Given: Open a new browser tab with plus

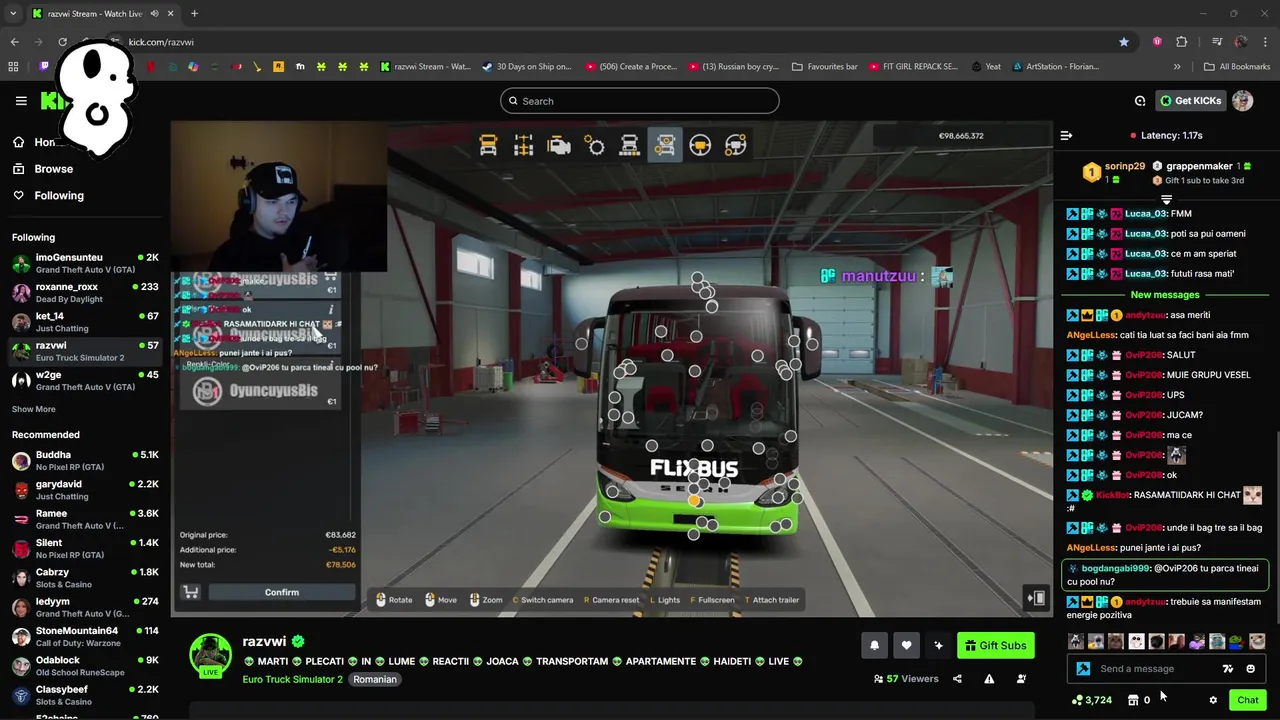Looking at the screenshot, I should point(194,14).
